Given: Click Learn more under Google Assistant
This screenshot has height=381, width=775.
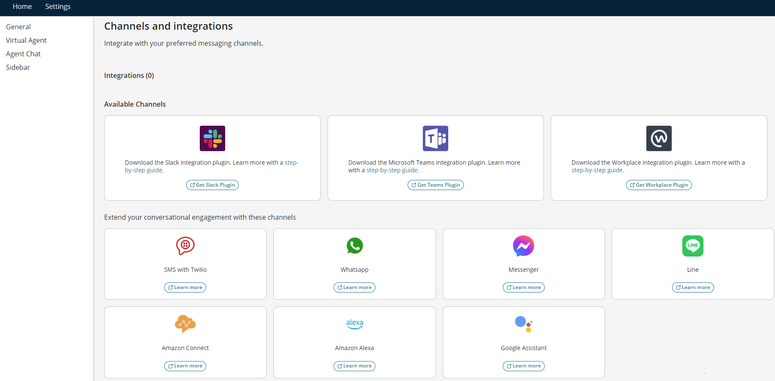Looking at the screenshot, I should 523,366.
